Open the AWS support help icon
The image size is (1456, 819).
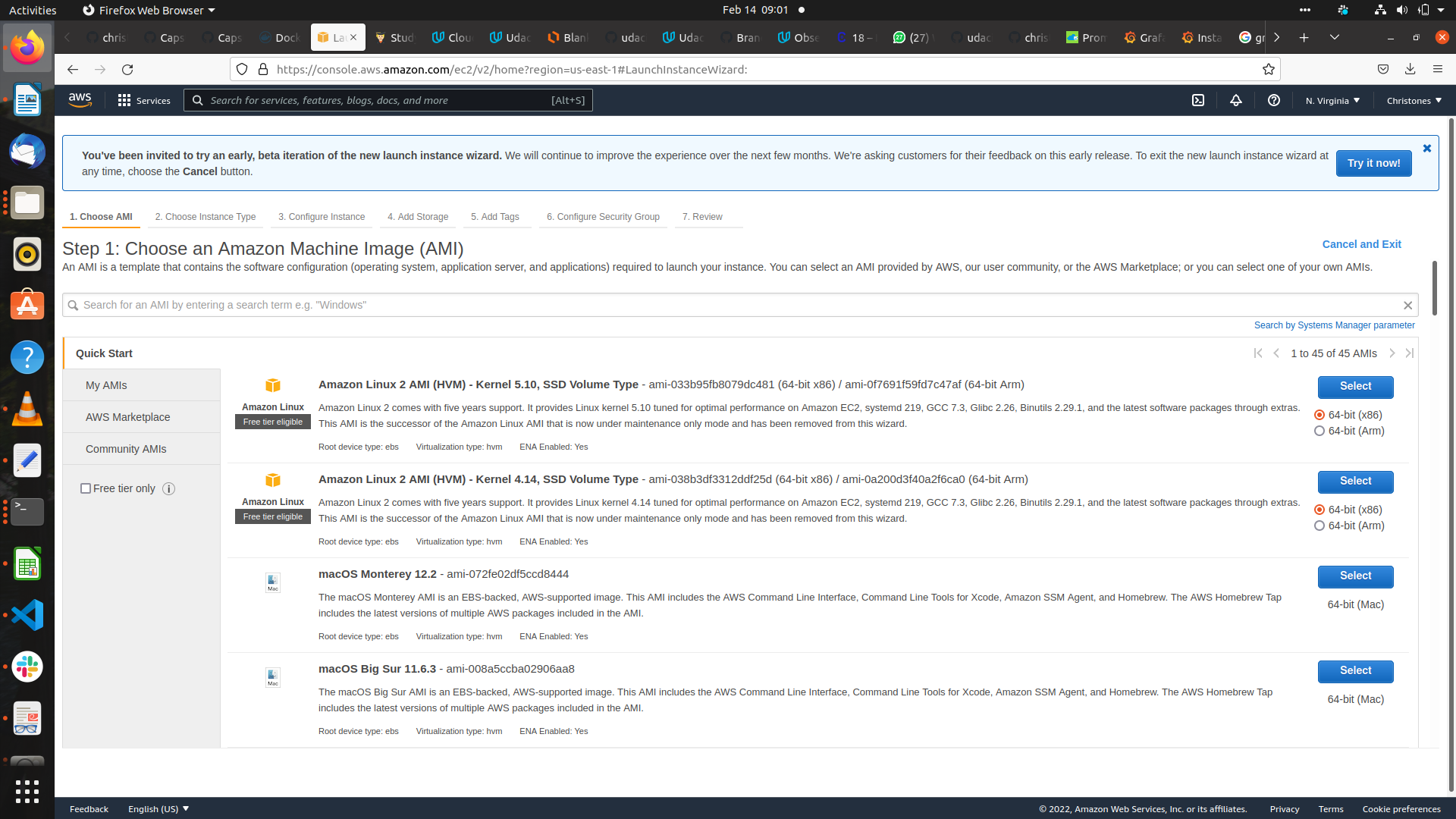1274,100
